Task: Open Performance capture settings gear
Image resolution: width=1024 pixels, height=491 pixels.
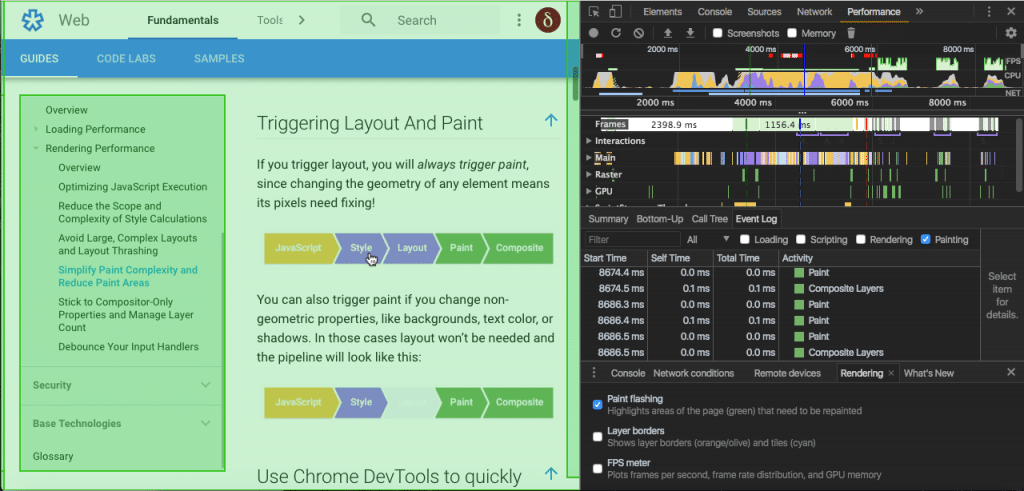Action: 1010,33
